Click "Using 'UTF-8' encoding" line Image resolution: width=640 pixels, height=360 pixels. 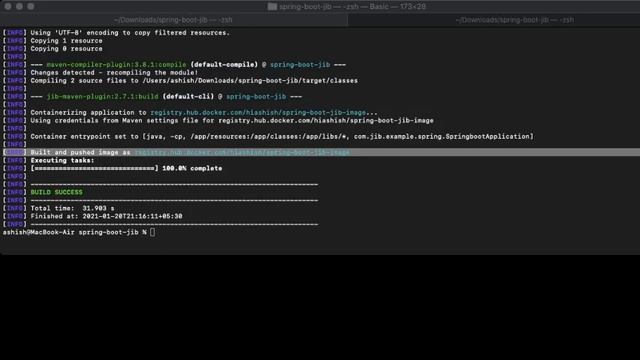click(x=130, y=33)
